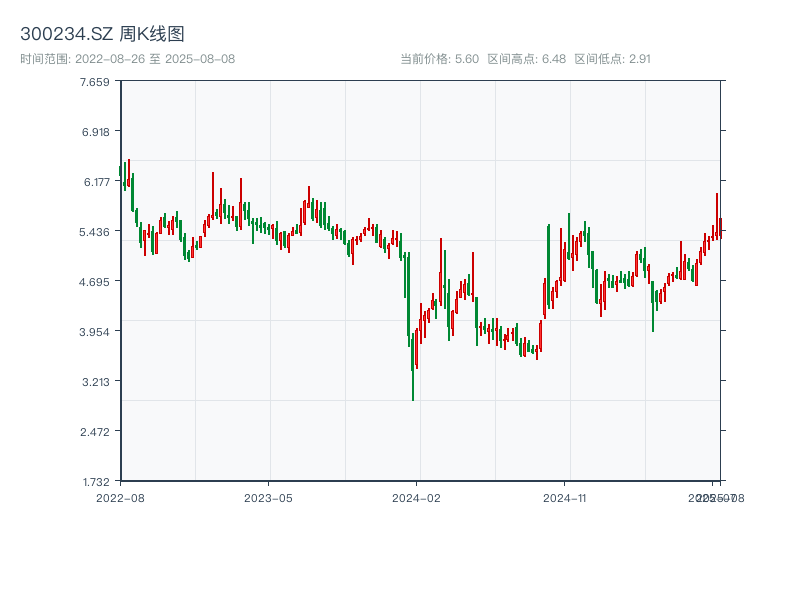Image resolution: width=800 pixels, height=600 pixels.
Task: Click the 区间低点 2.91 label
Action: 612,59
